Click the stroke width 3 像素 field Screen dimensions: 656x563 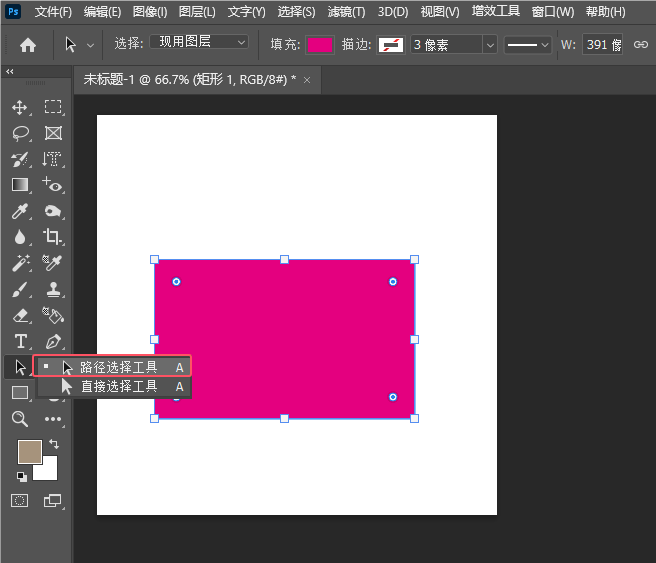446,44
